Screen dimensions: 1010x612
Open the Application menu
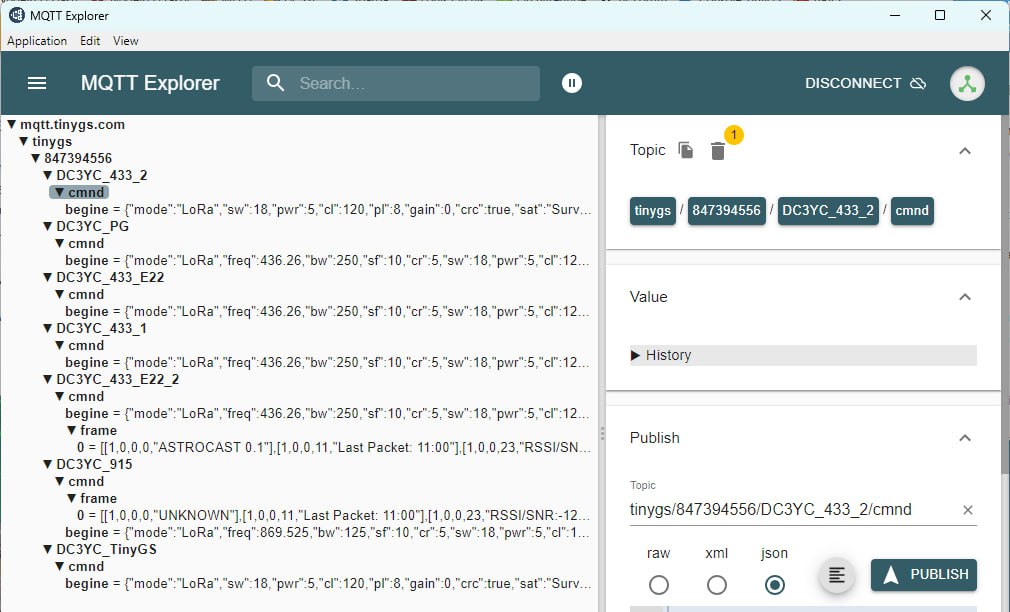tap(37, 41)
